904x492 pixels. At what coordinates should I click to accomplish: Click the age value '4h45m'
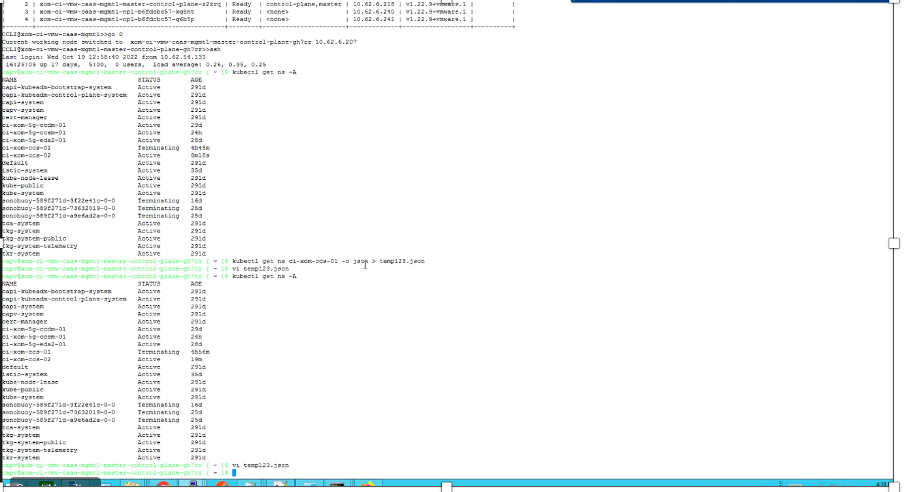point(200,148)
